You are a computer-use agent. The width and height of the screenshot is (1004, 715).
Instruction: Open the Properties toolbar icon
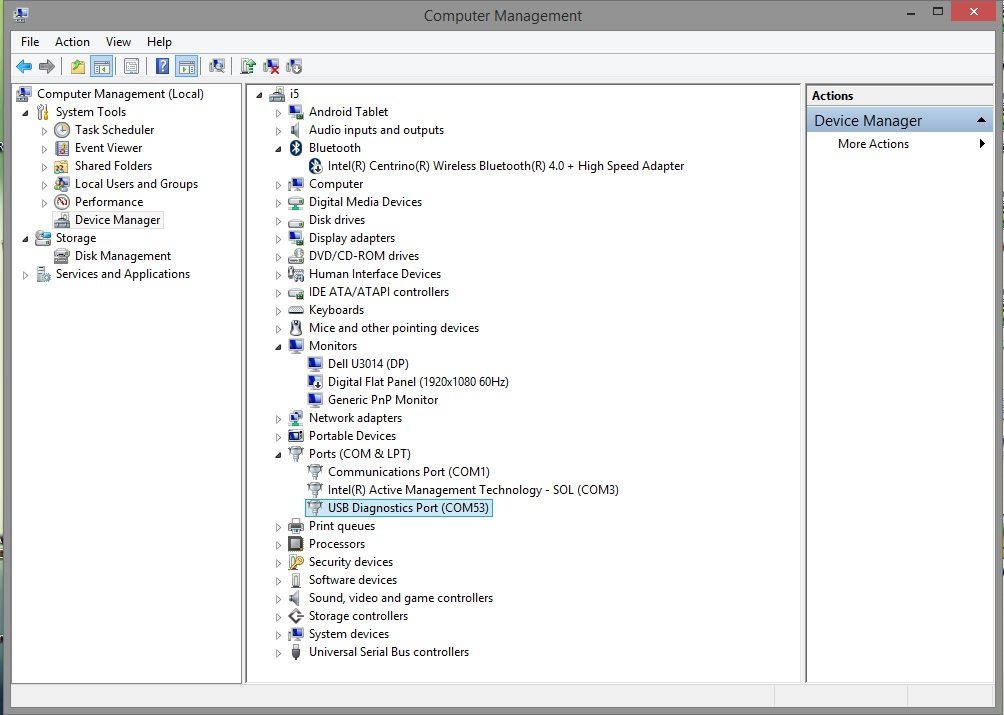[131, 67]
